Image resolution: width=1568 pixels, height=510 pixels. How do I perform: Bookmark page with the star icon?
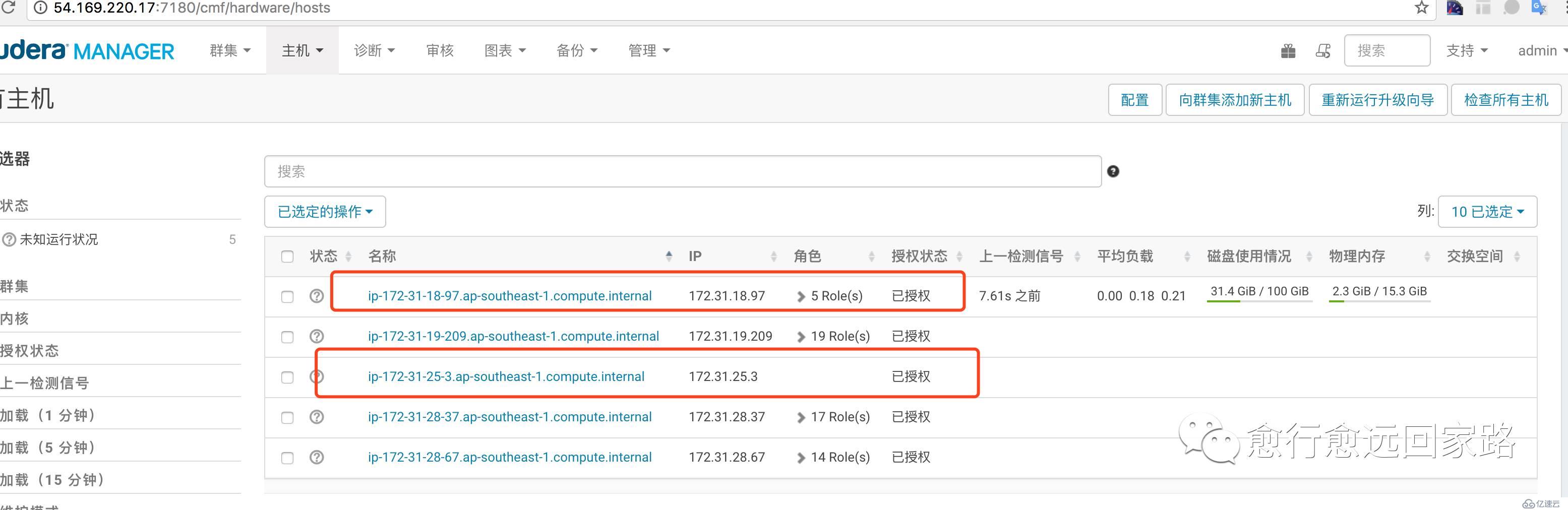click(x=1421, y=7)
